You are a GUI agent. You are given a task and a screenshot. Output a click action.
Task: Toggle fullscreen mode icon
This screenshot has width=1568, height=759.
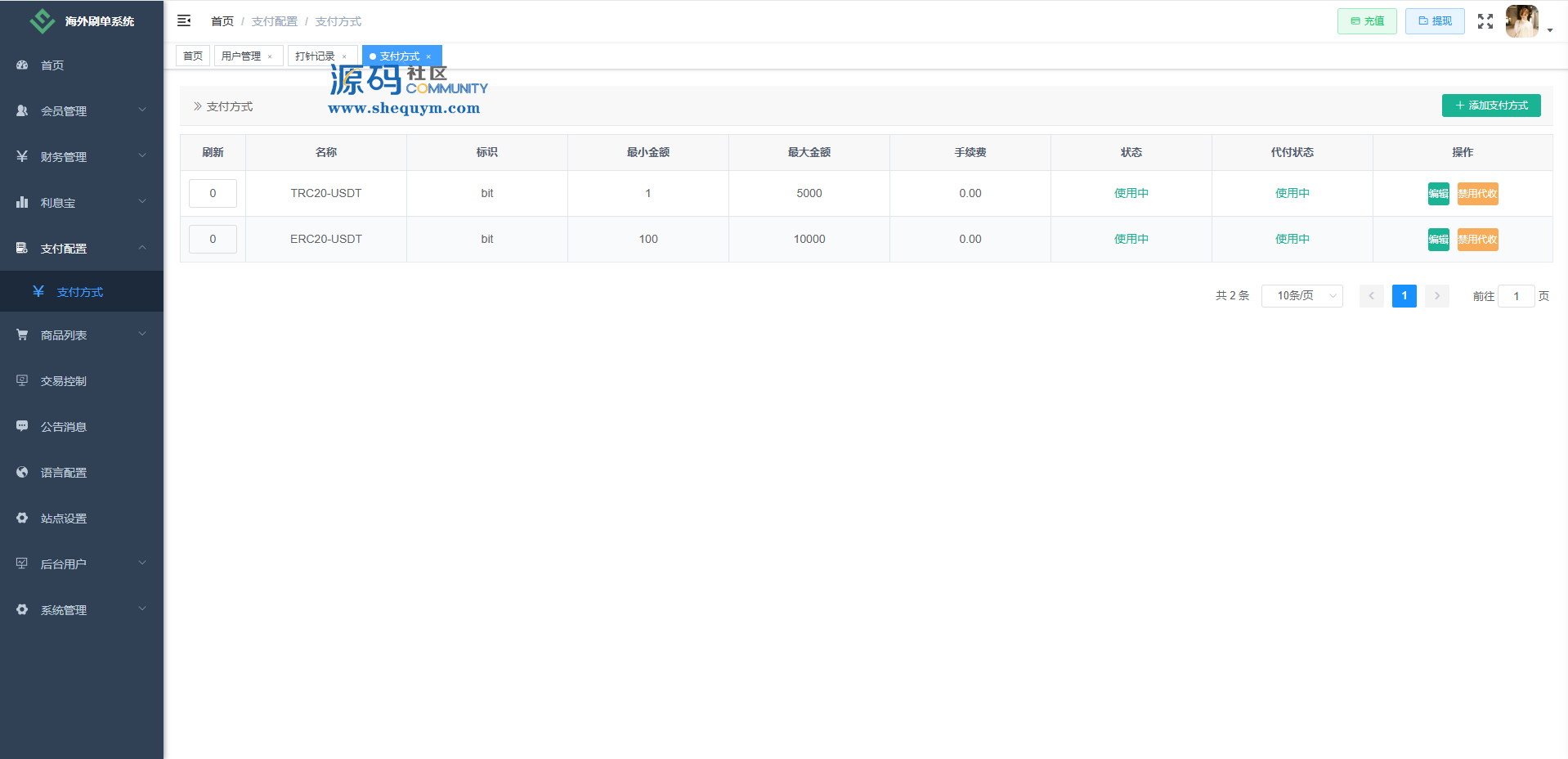point(1485,21)
